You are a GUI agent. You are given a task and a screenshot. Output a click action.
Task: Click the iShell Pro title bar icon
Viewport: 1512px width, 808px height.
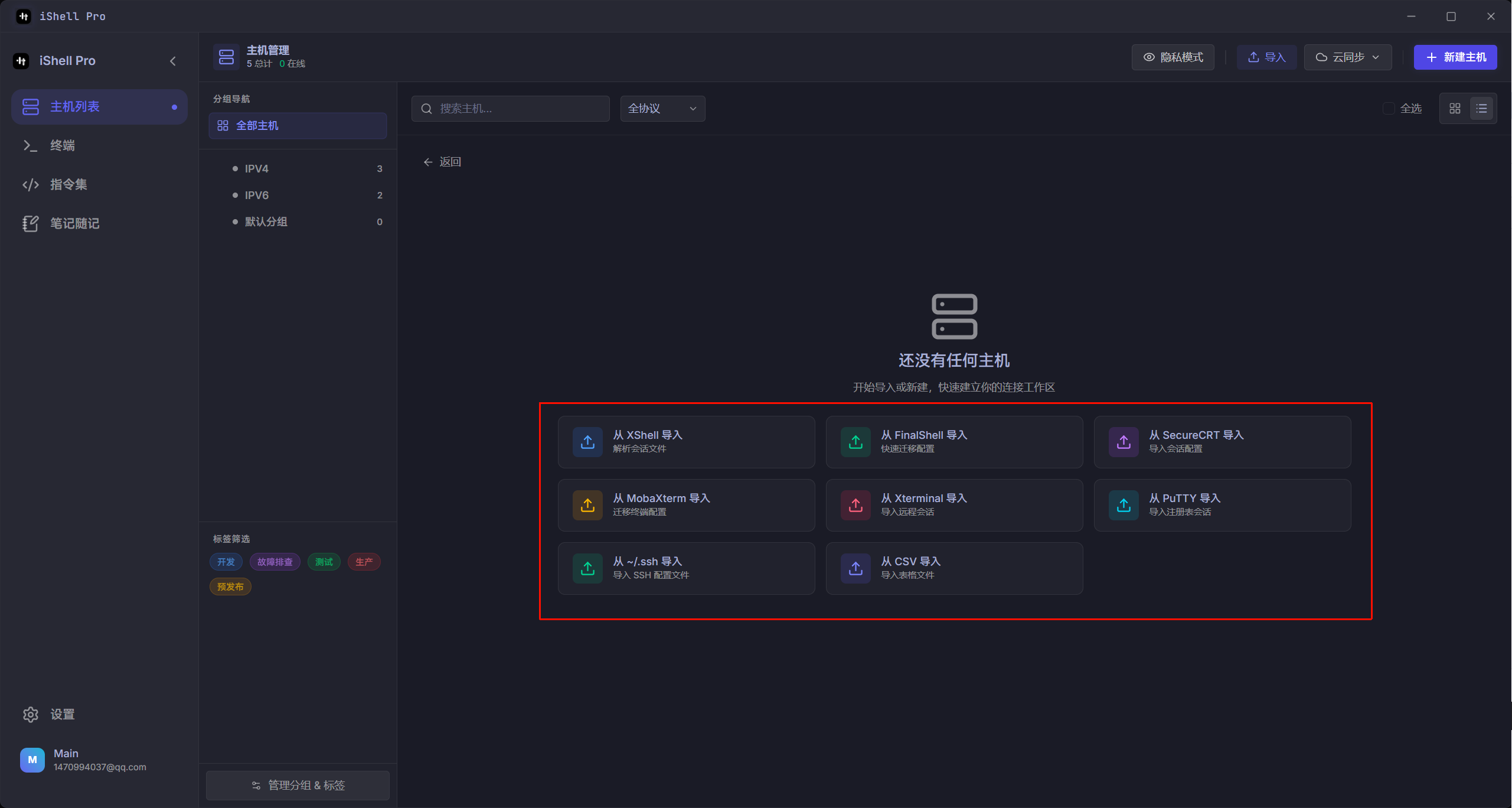pos(24,16)
